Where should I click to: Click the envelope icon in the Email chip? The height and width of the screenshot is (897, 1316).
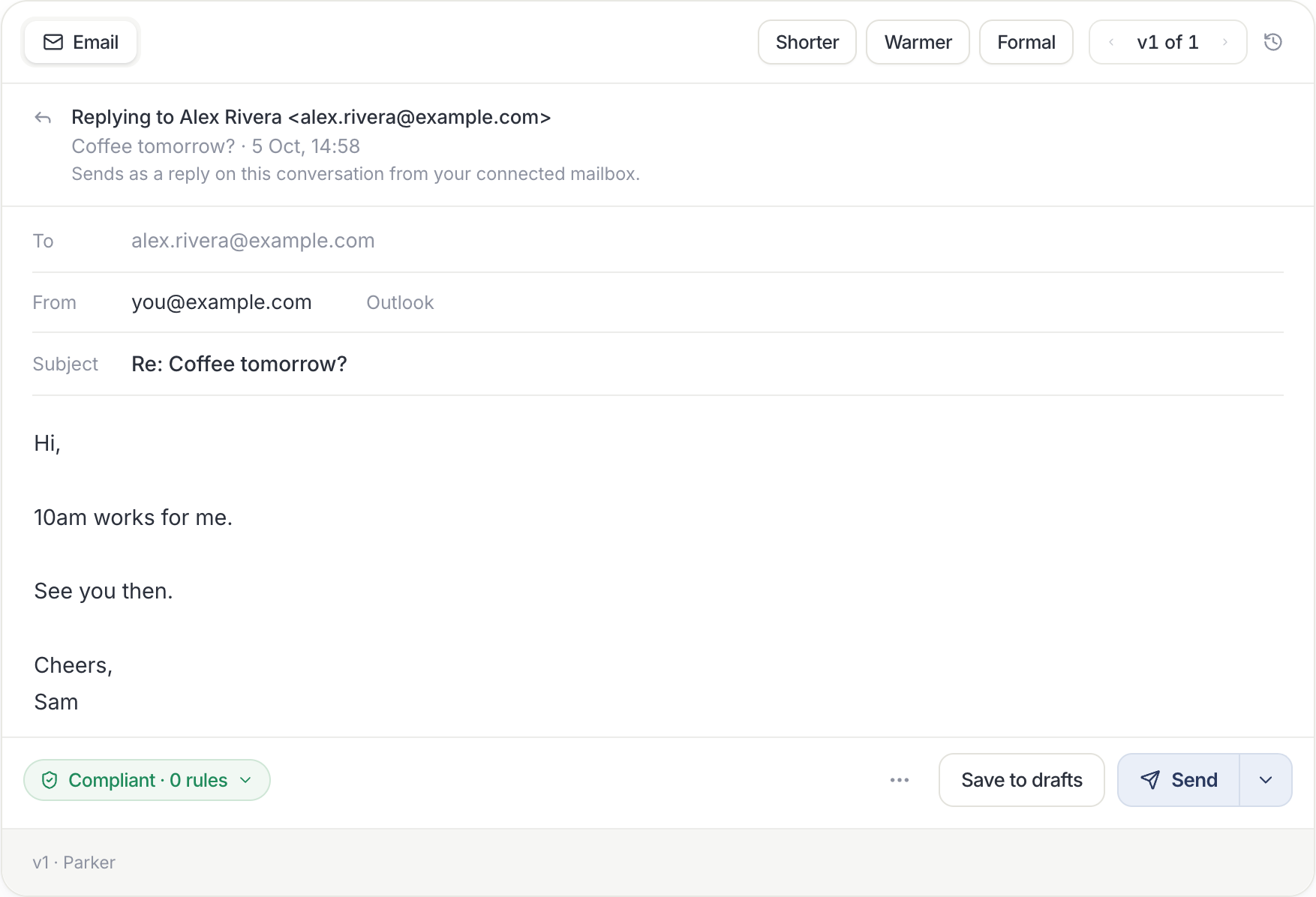click(x=53, y=42)
